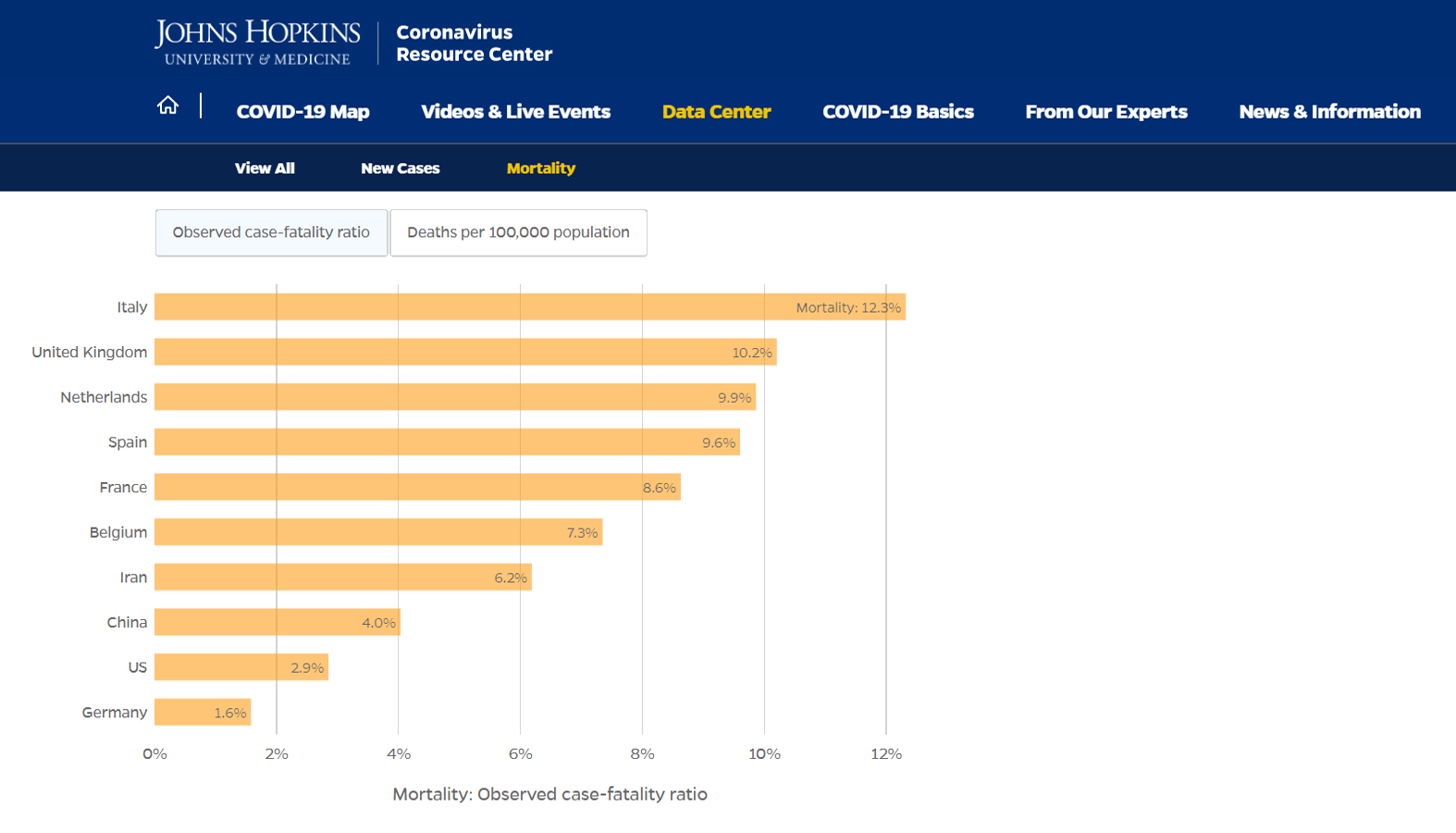Click United Kingdom 10.2% bar
The width and height of the screenshot is (1456, 833).
click(465, 352)
